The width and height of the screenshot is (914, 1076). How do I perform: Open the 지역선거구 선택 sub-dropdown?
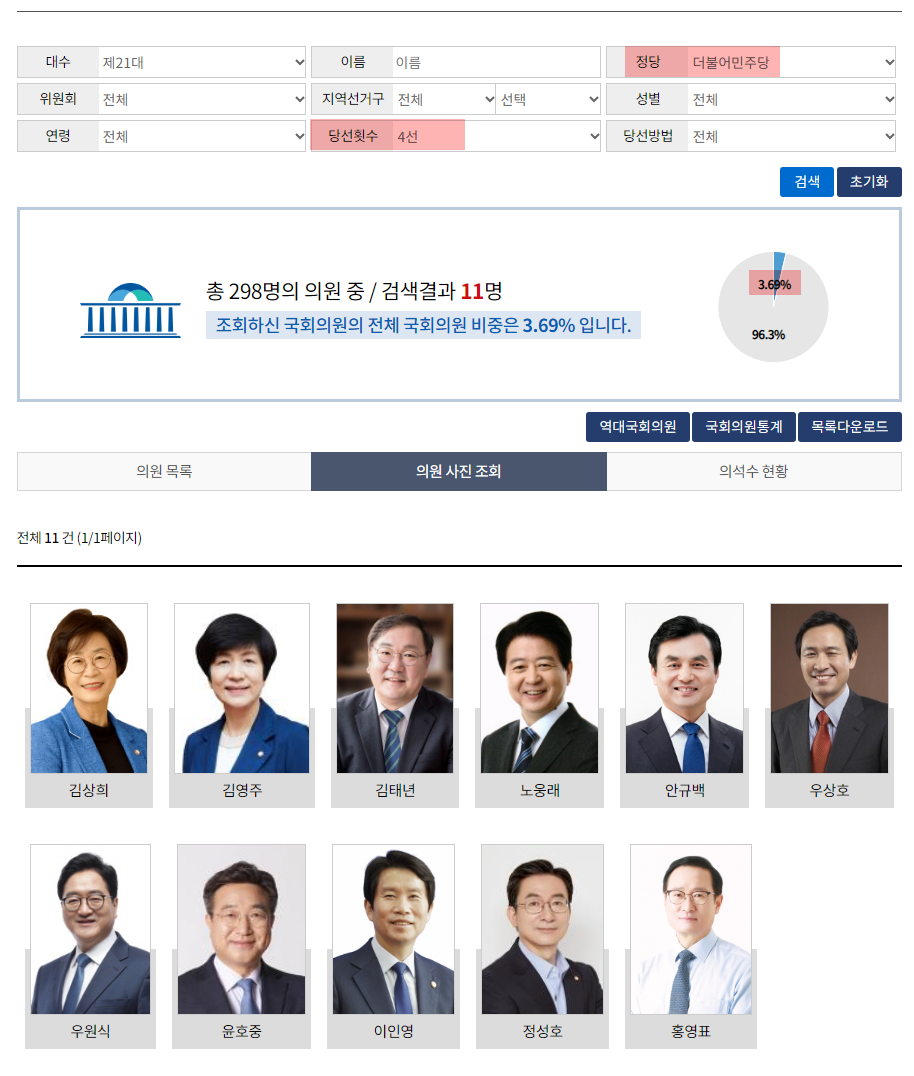(549, 99)
